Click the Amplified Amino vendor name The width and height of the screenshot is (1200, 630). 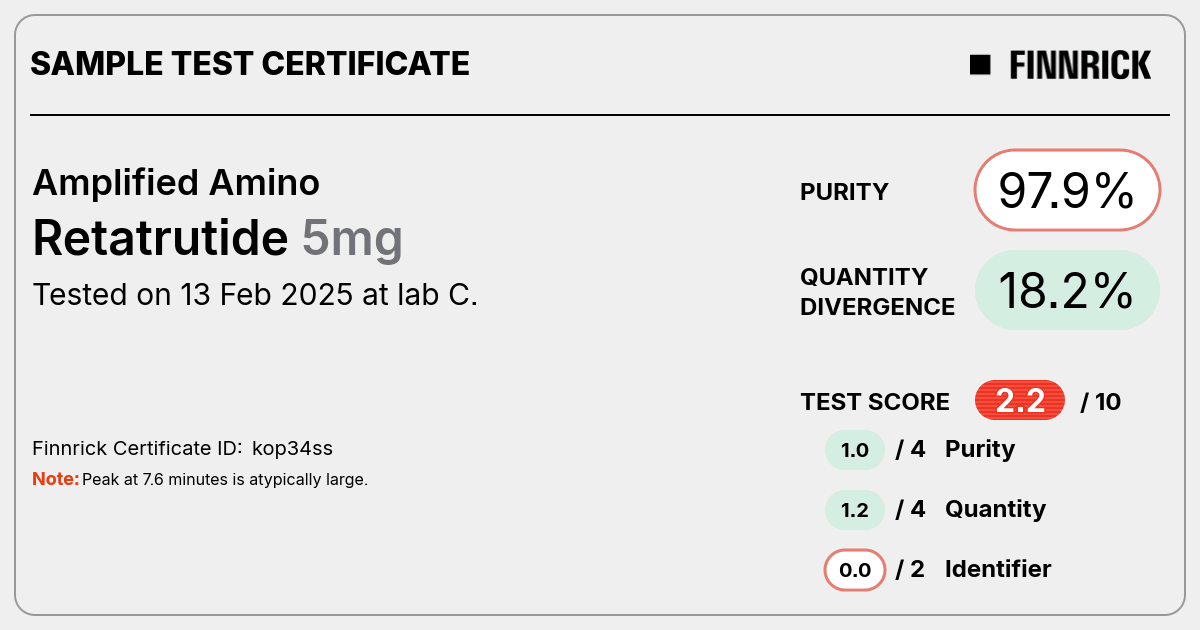(177, 182)
